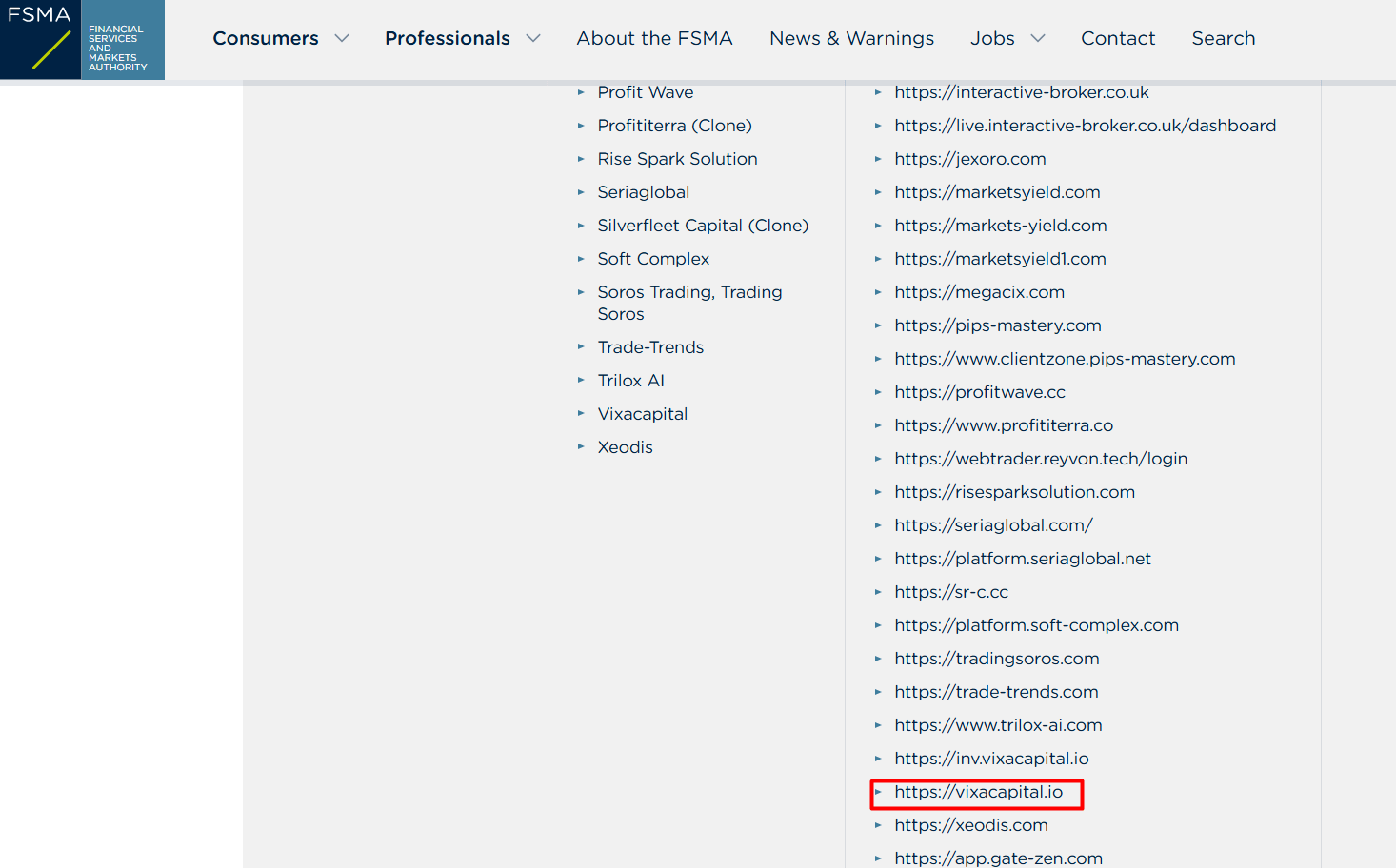Expand the Professionals menu chevron
The width and height of the screenshot is (1396, 868).
[x=533, y=38]
